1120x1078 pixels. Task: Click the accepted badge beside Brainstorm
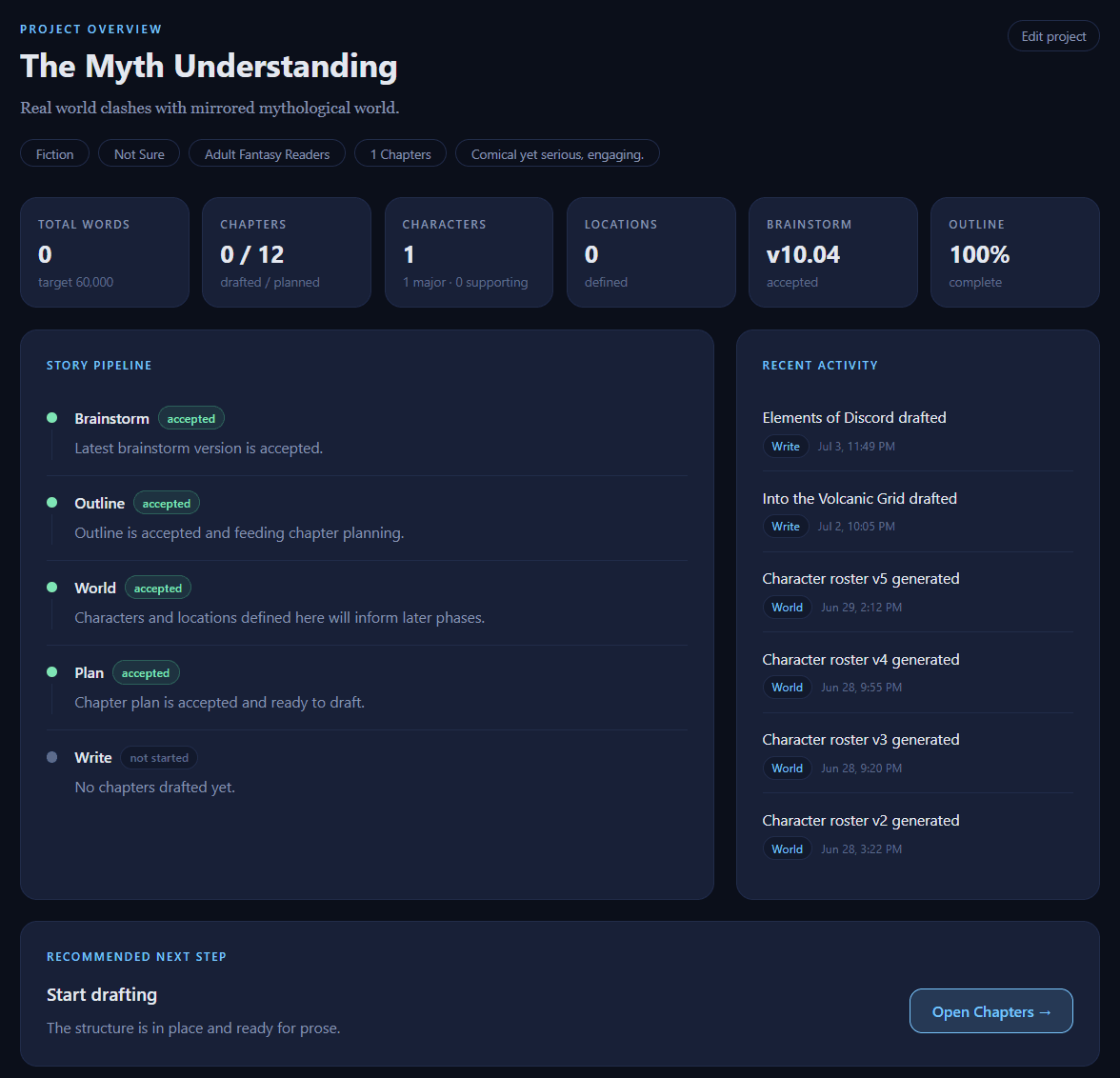click(x=191, y=419)
